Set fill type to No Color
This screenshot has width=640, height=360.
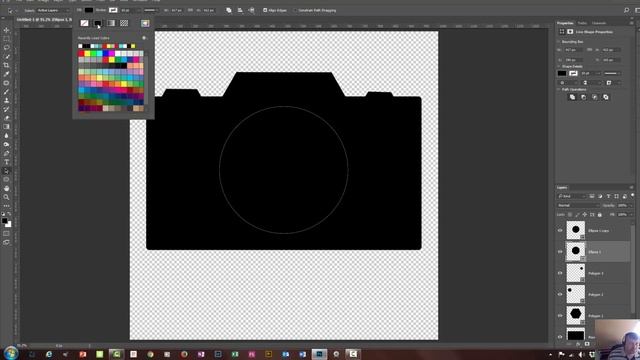pyautogui.click(x=84, y=23)
